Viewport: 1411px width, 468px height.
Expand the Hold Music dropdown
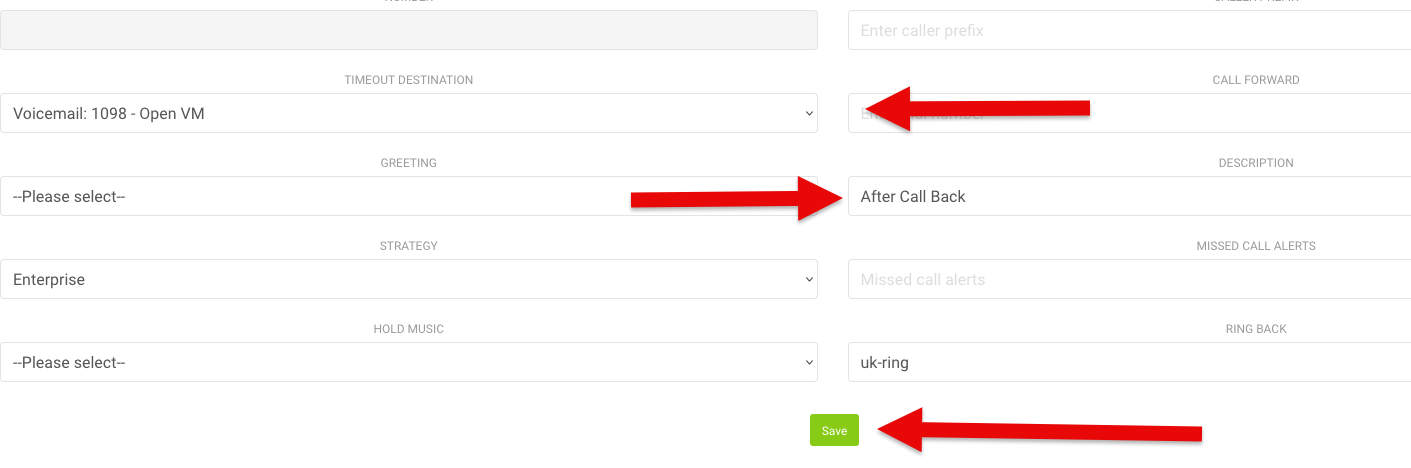pyautogui.click(x=408, y=362)
